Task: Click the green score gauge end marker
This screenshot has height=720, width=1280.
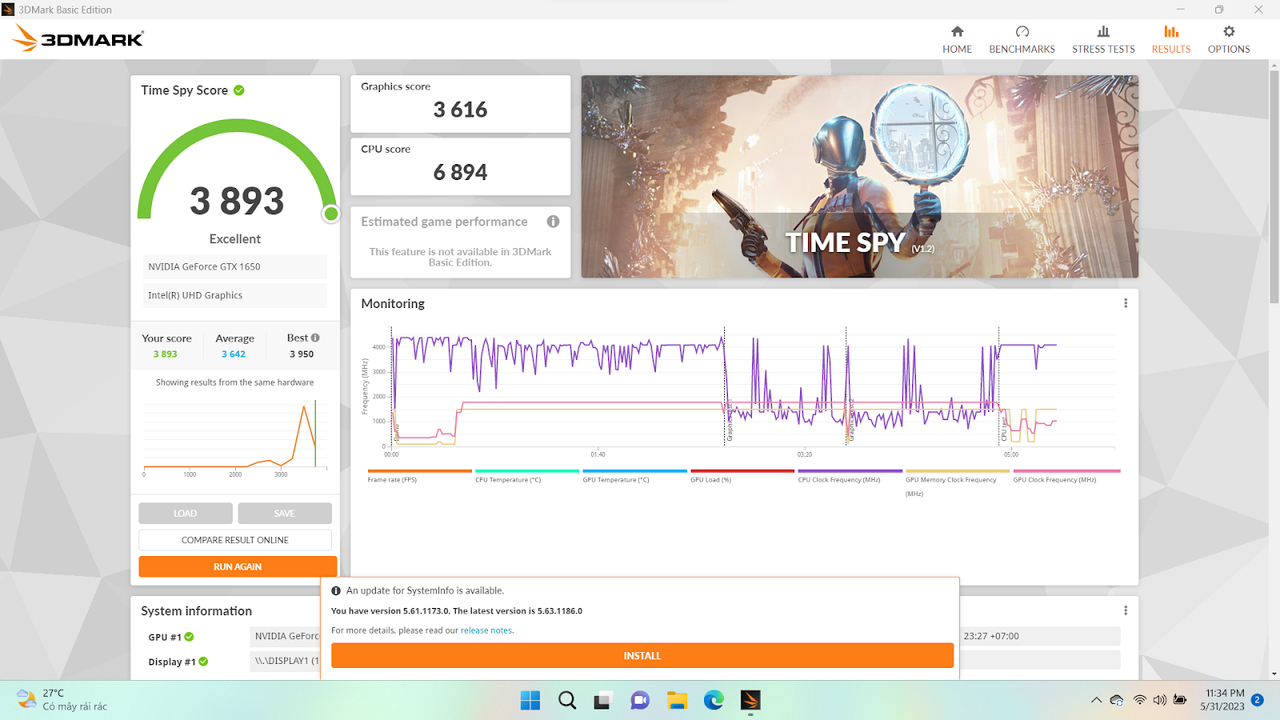Action: [x=331, y=214]
